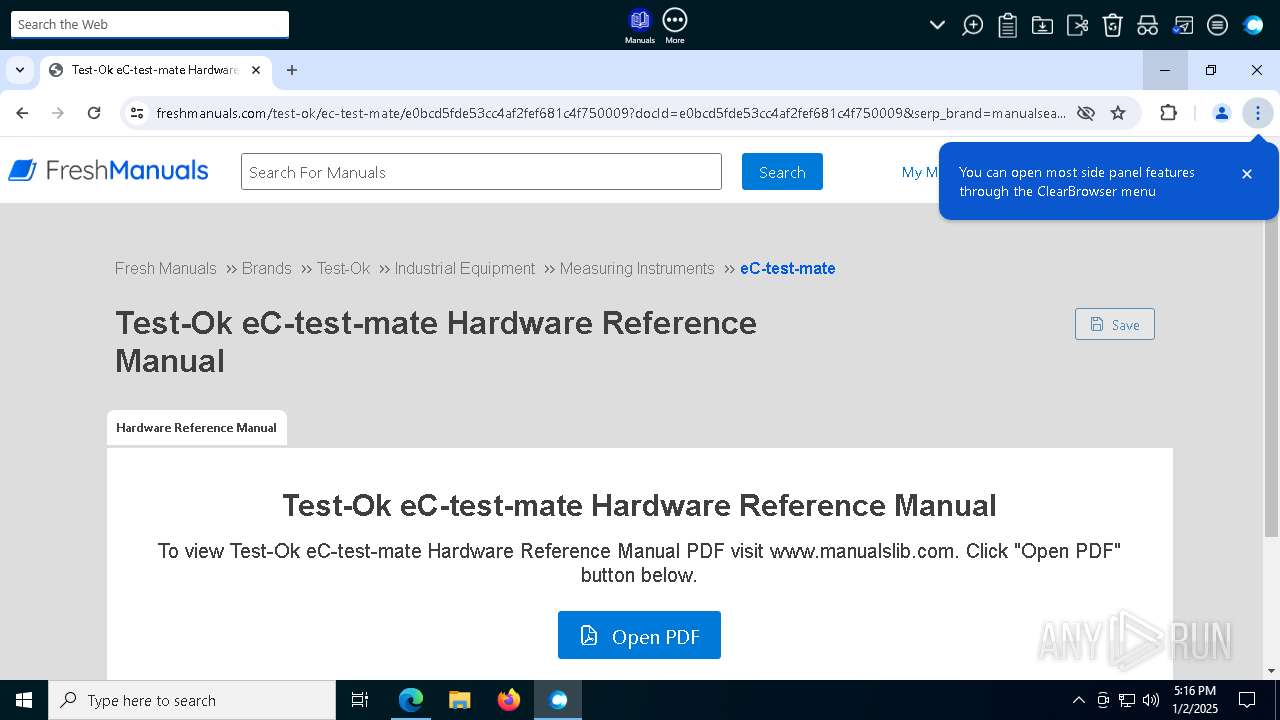Open the notification center icon
Viewport: 1280px width, 720px height.
(x=1247, y=700)
